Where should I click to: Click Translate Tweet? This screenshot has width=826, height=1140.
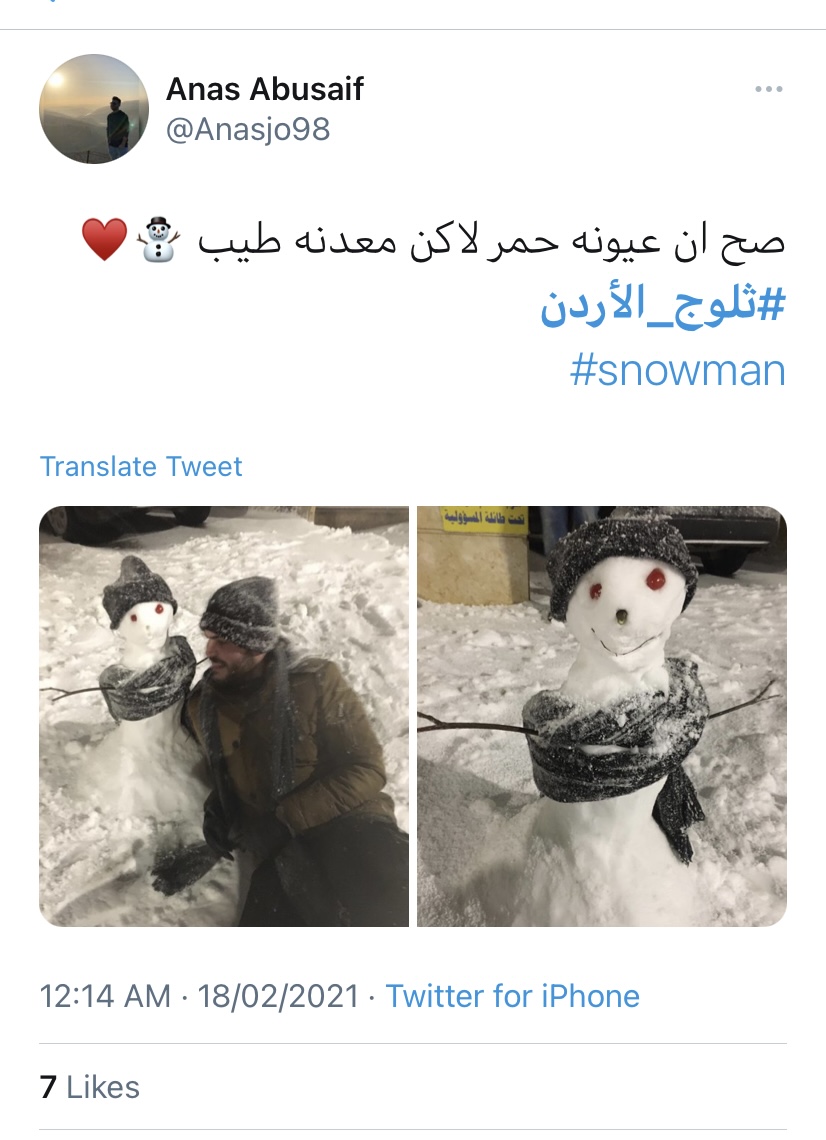(140, 466)
